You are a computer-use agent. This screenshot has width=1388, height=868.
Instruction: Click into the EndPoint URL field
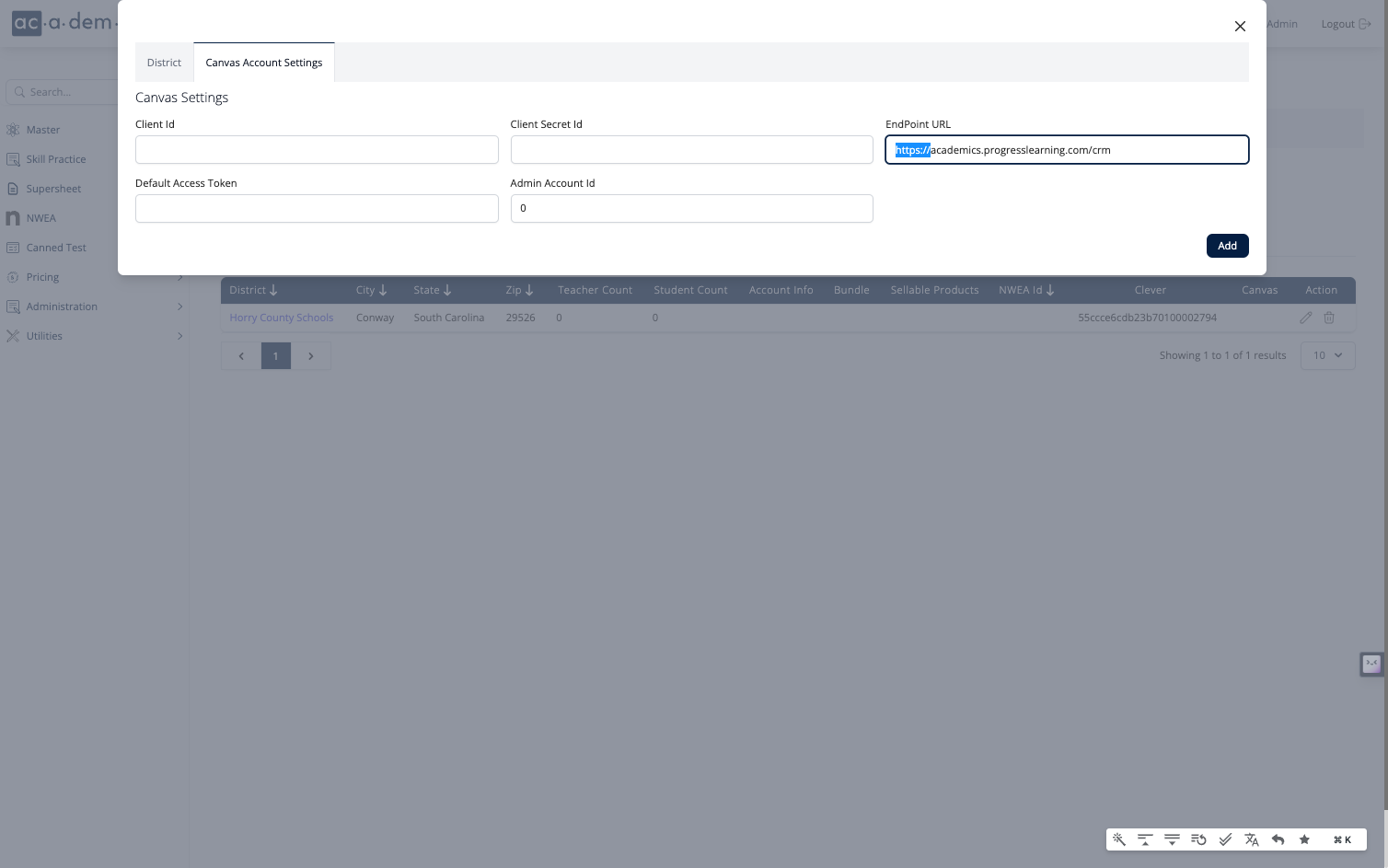1067,150
